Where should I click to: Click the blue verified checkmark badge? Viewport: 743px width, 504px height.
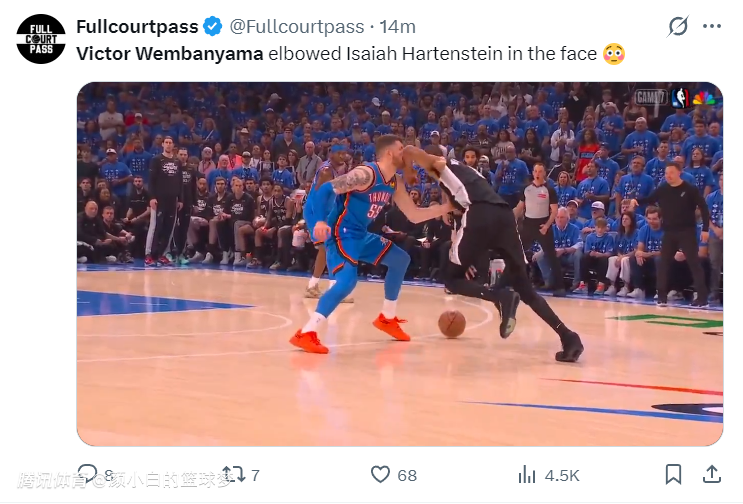[213, 27]
